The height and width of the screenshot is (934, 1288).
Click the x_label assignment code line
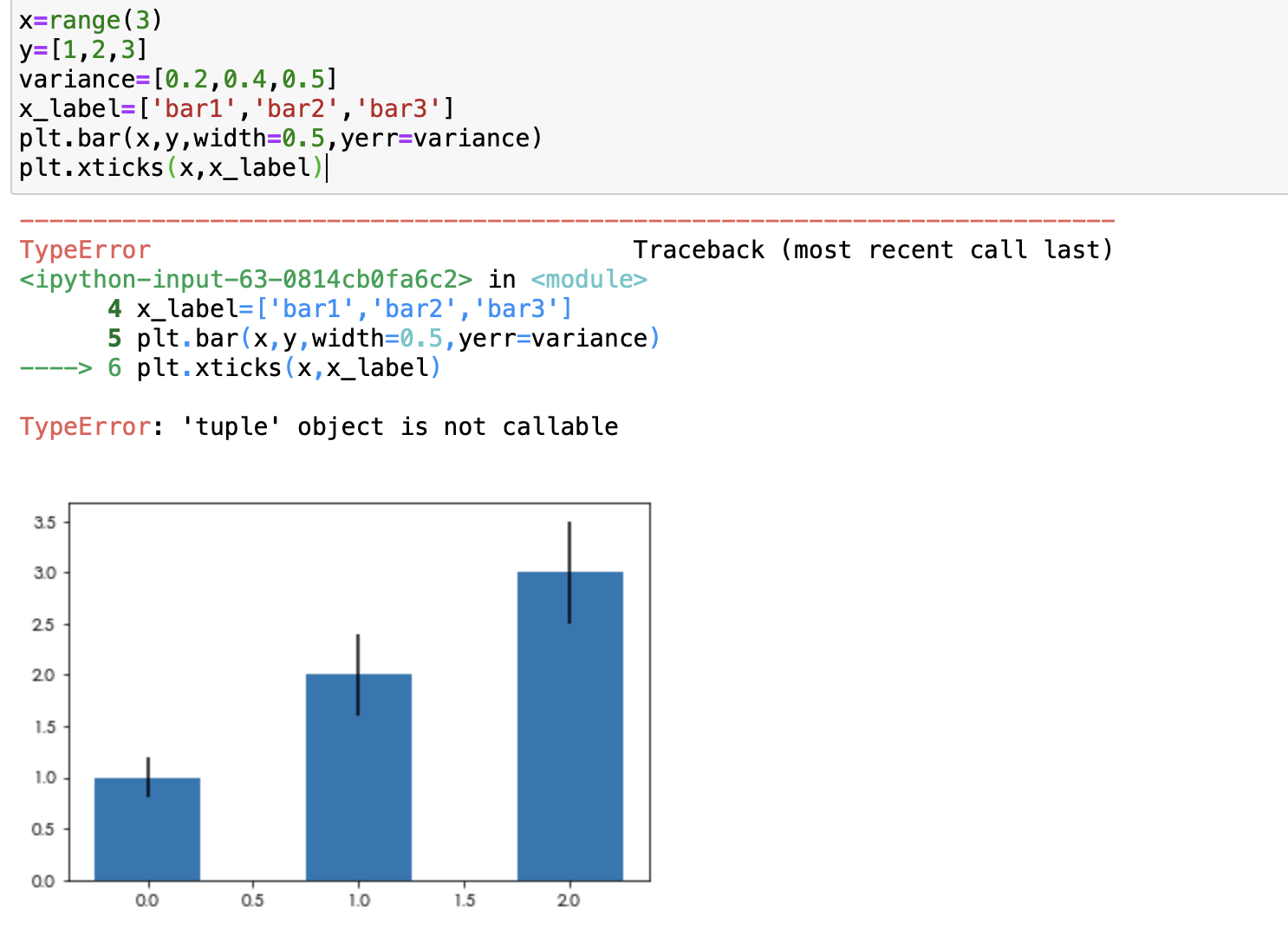tap(236, 108)
